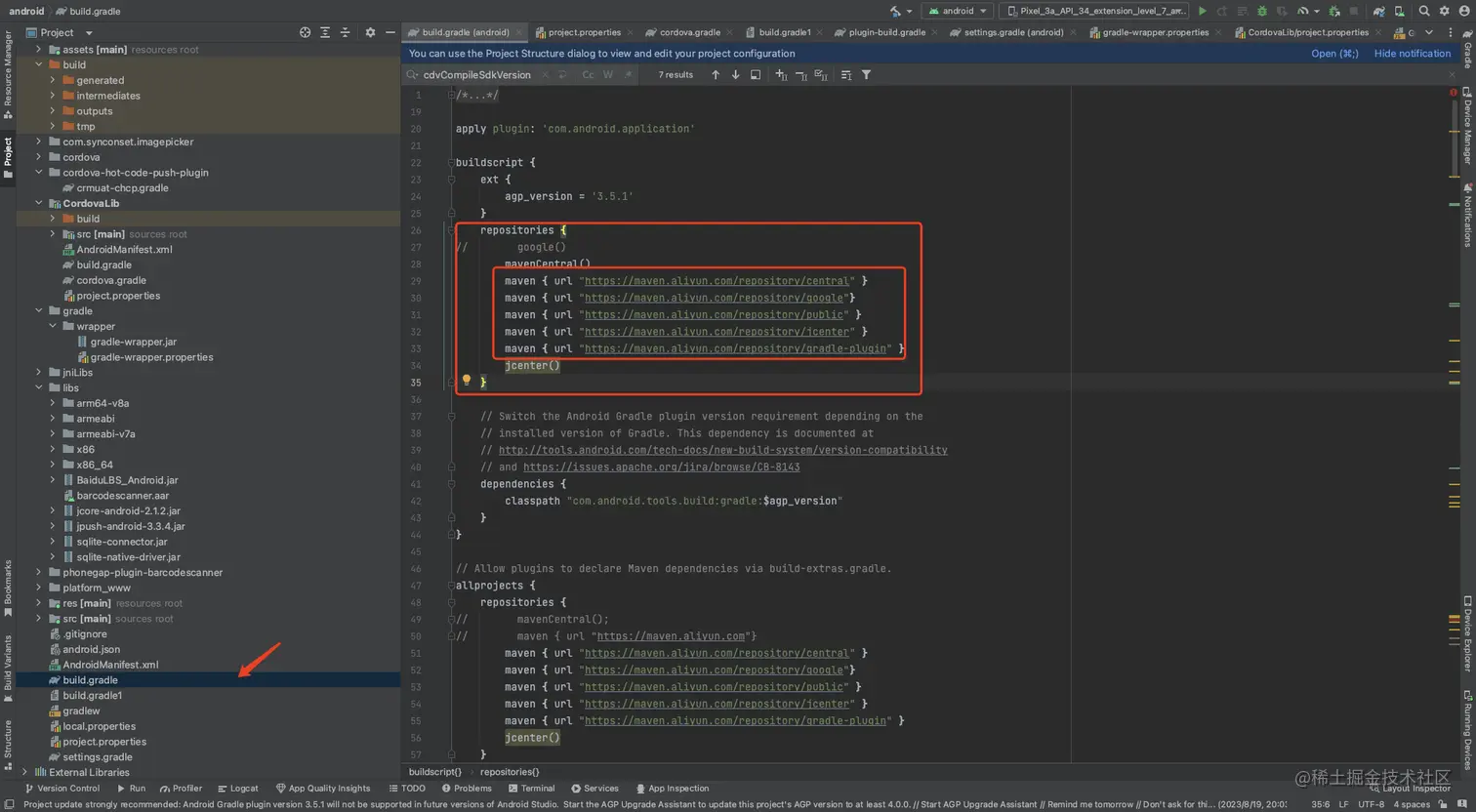Toggle Match Case (Cc) in search bar
This screenshot has height=812, width=1476.
(588, 74)
